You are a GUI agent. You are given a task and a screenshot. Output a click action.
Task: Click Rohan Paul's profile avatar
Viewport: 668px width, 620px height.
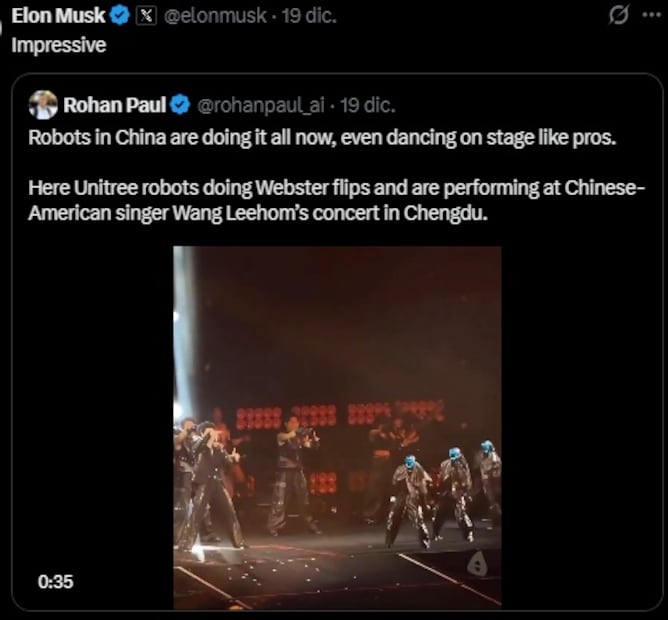(43, 105)
